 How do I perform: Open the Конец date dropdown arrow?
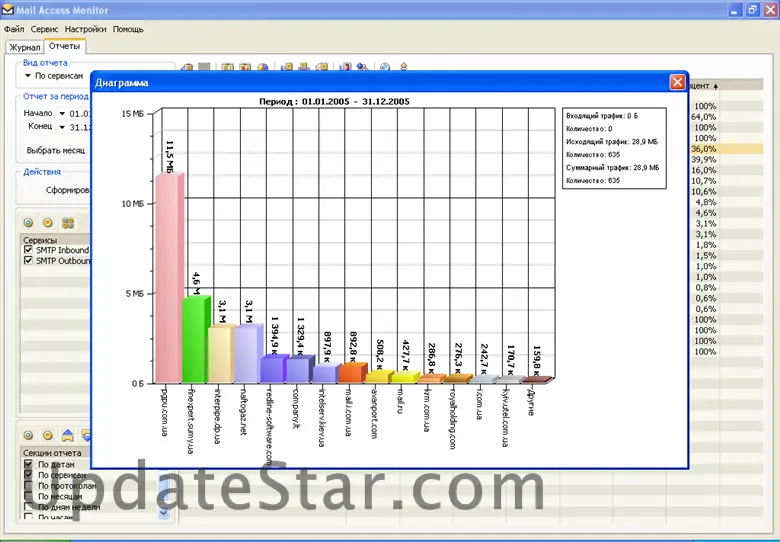click(62, 127)
